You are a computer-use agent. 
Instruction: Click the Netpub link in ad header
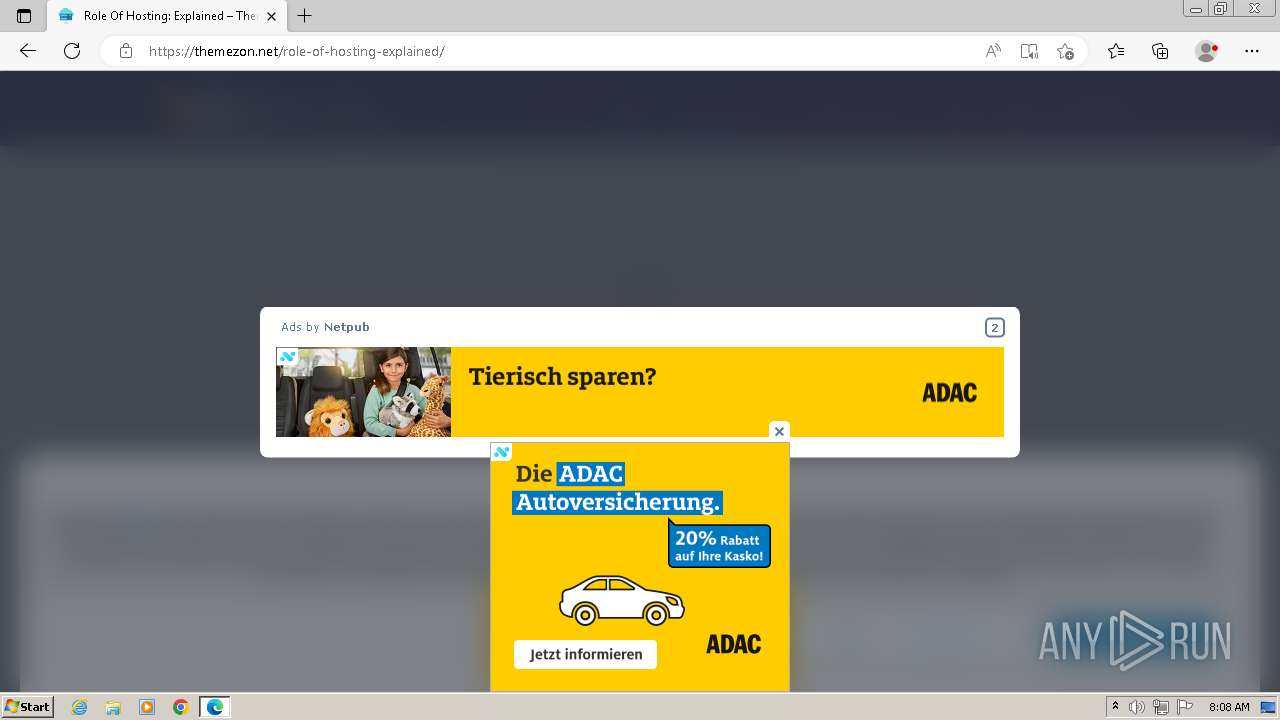[346, 327]
